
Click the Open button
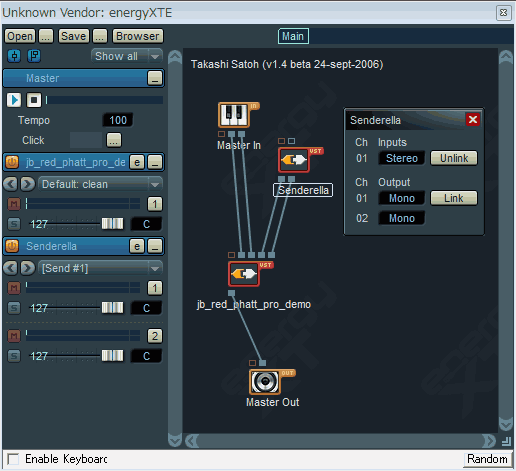point(20,36)
